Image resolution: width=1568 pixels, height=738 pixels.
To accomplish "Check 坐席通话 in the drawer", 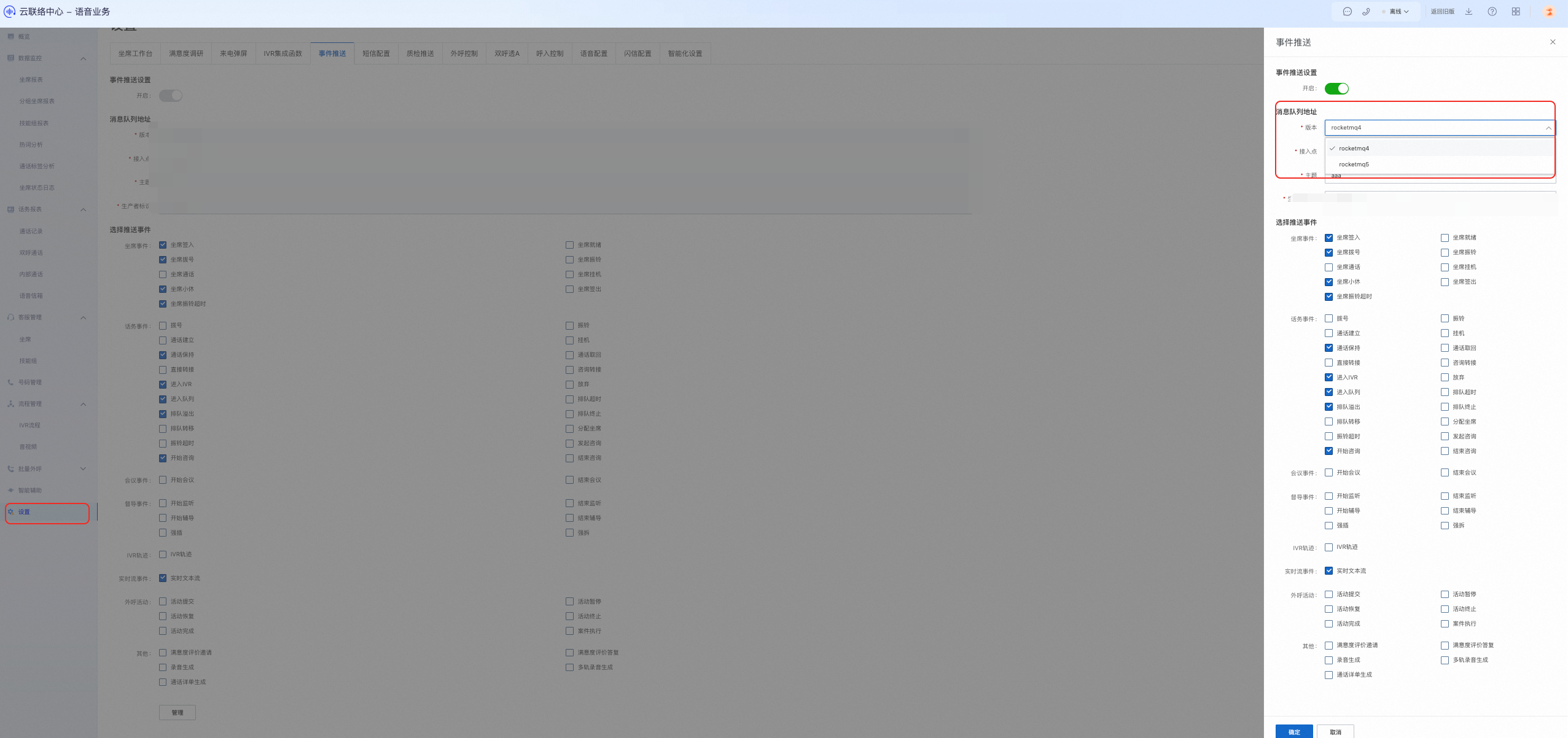I will point(1328,267).
